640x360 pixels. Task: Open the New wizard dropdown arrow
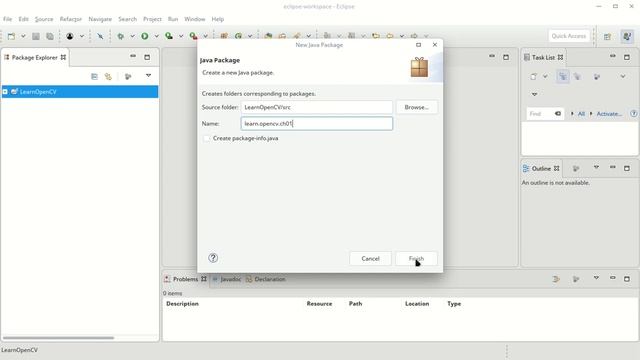tap(23, 36)
